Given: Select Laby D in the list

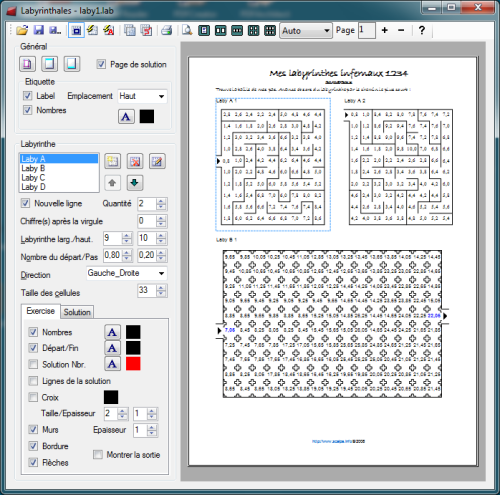Looking at the screenshot, I should click(x=59, y=187).
